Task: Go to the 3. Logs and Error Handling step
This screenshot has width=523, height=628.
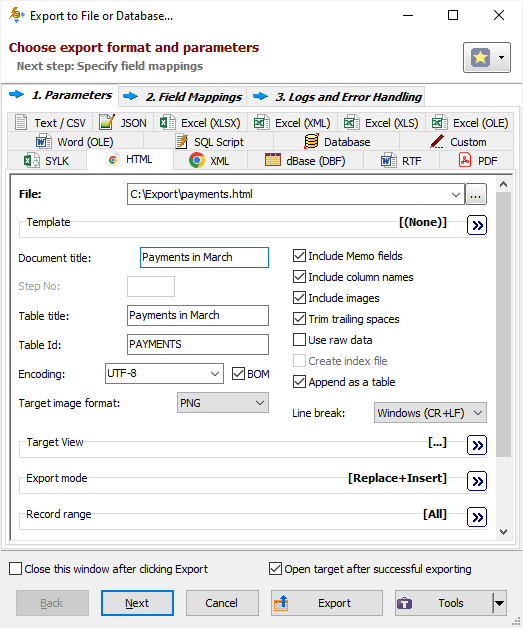Action: click(336, 97)
